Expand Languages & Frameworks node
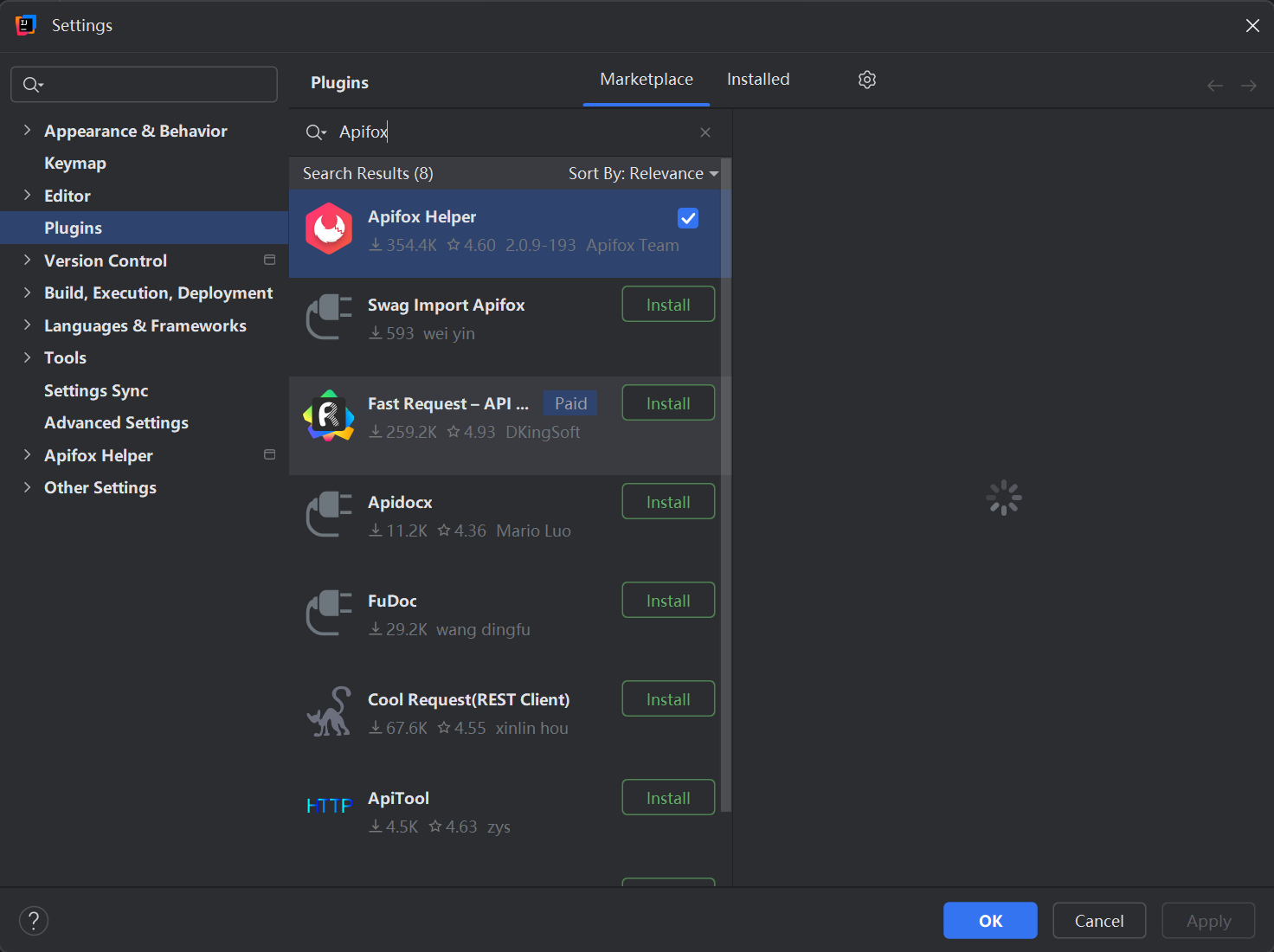 27,325
